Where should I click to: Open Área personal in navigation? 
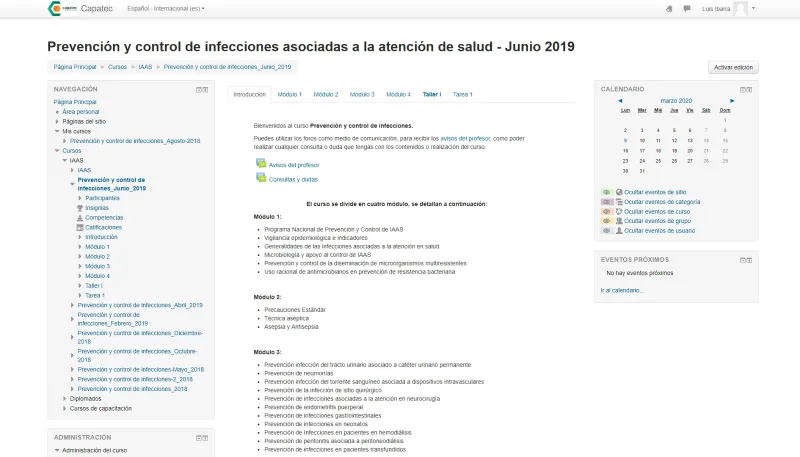click(81, 112)
